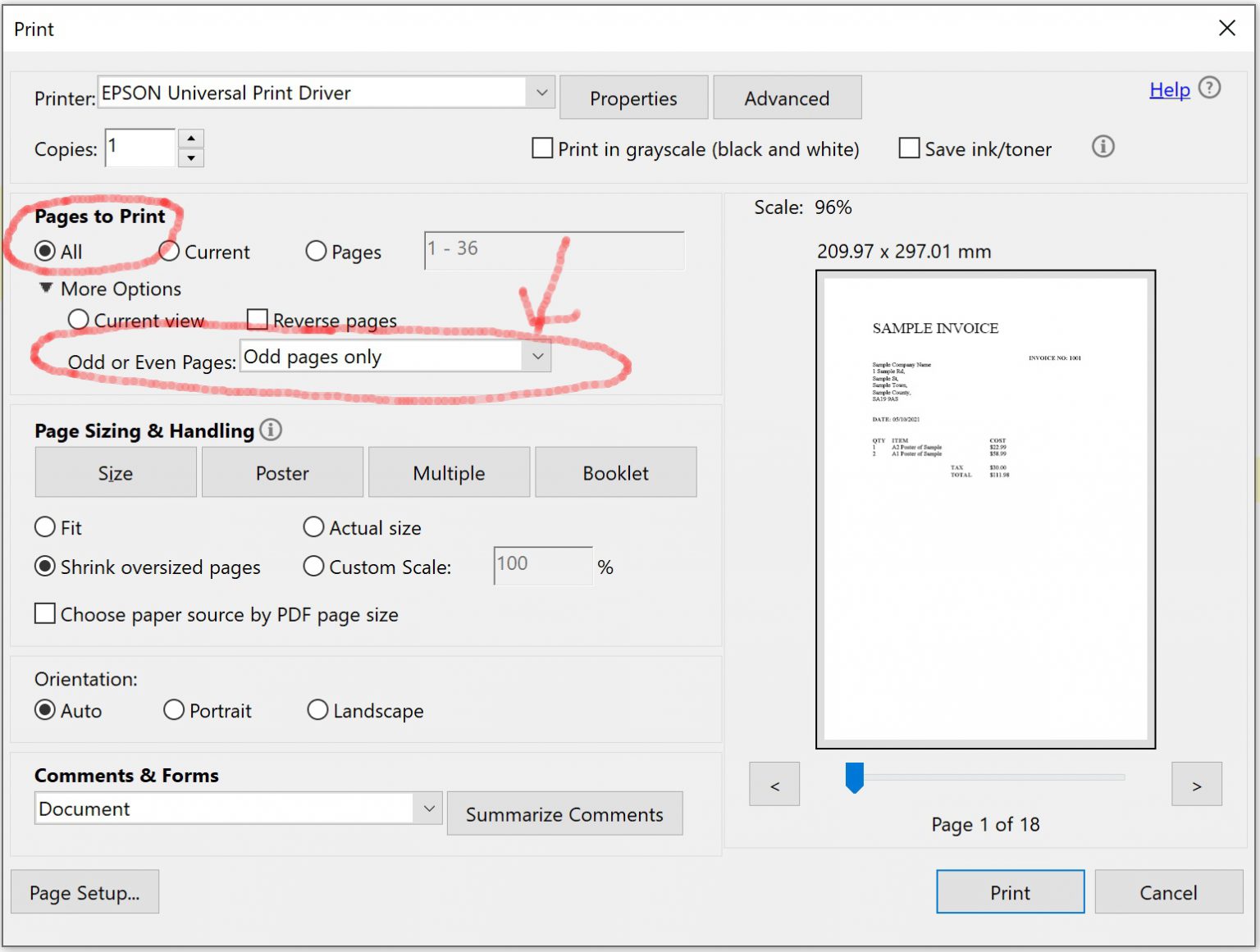Viewport: 1260px width, 952px height.
Task: Check the Reverse pages option
Action: click(x=257, y=319)
